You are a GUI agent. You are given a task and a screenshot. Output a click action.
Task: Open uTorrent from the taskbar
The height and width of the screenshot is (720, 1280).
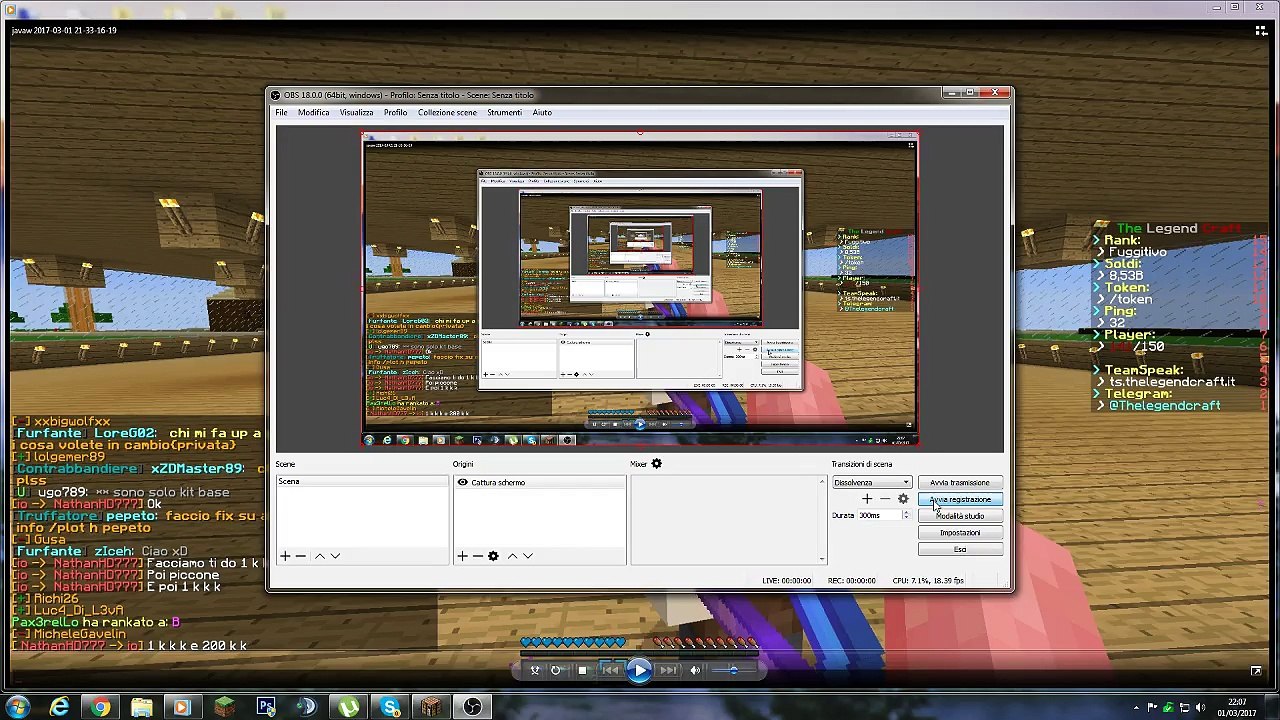click(348, 708)
